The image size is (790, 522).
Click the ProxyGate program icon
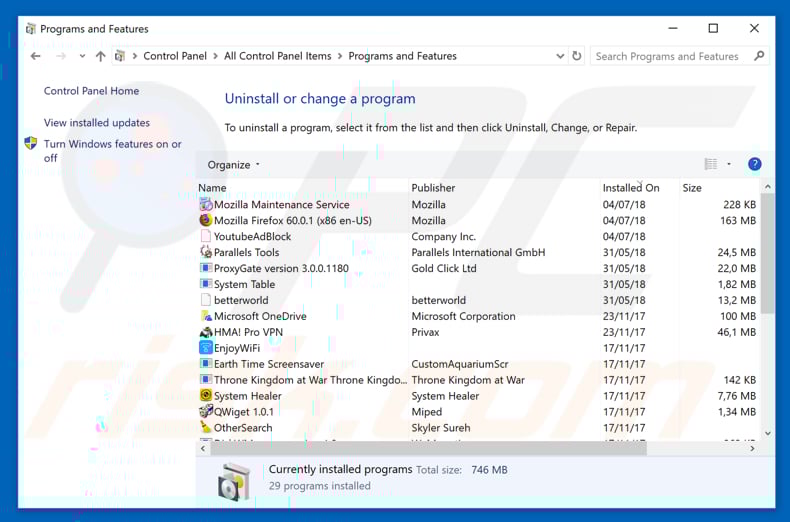pyautogui.click(x=206, y=268)
